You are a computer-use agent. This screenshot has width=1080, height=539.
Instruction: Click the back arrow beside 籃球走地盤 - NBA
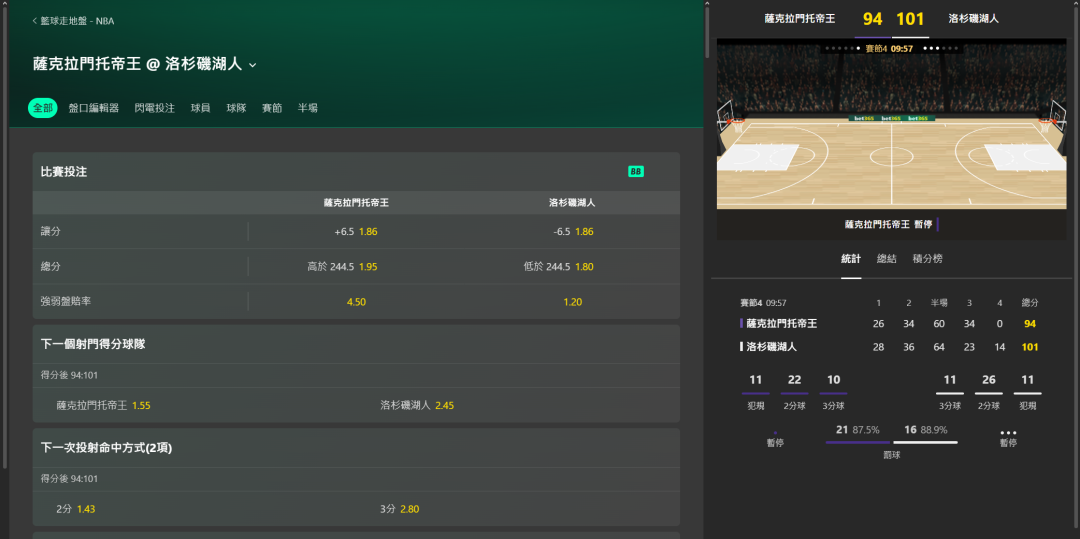click(x=35, y=20)
